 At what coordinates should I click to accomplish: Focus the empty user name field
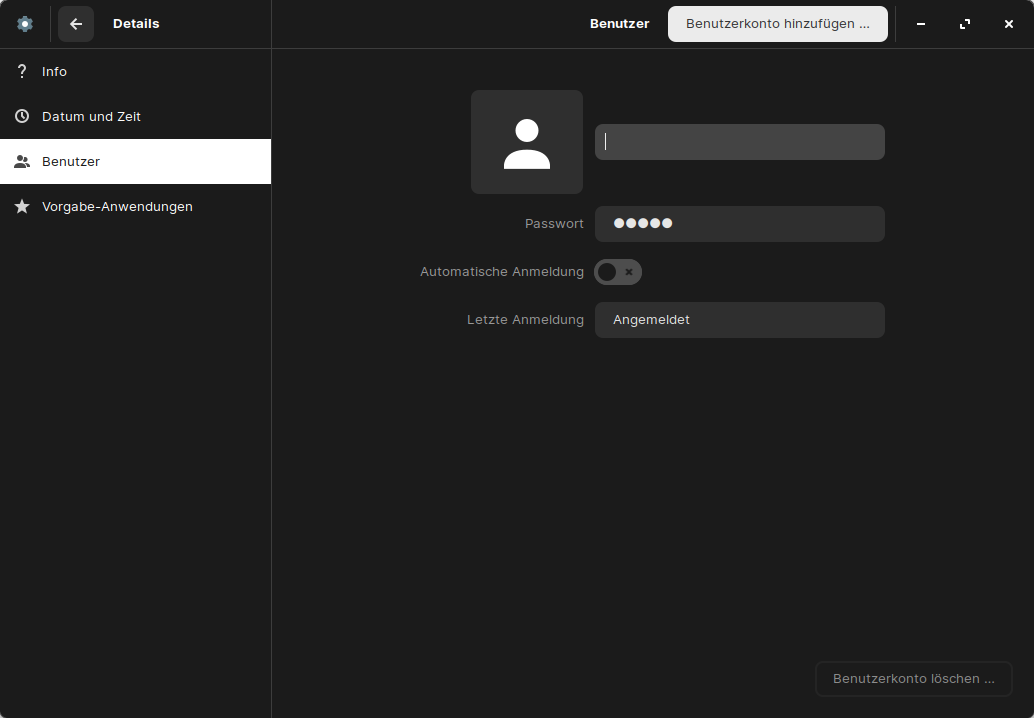tap(740, 142)
